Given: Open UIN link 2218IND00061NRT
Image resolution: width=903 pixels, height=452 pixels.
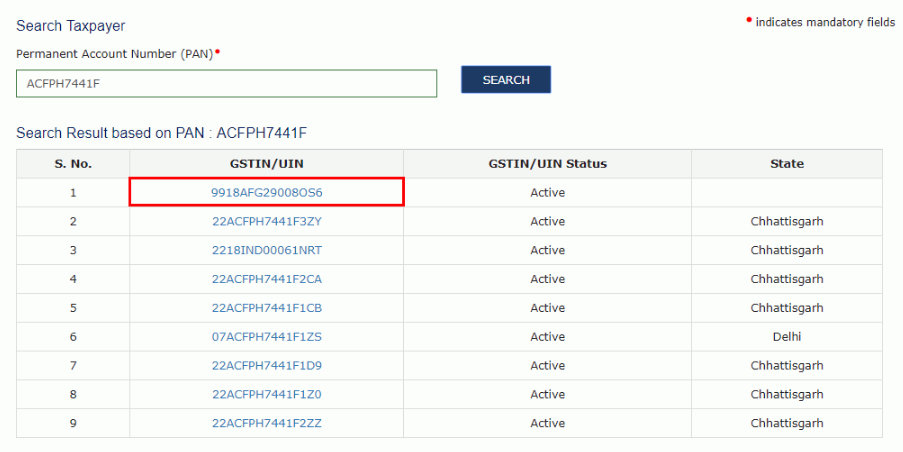Looking at the screenshot, I should click(x=267, y=250).
